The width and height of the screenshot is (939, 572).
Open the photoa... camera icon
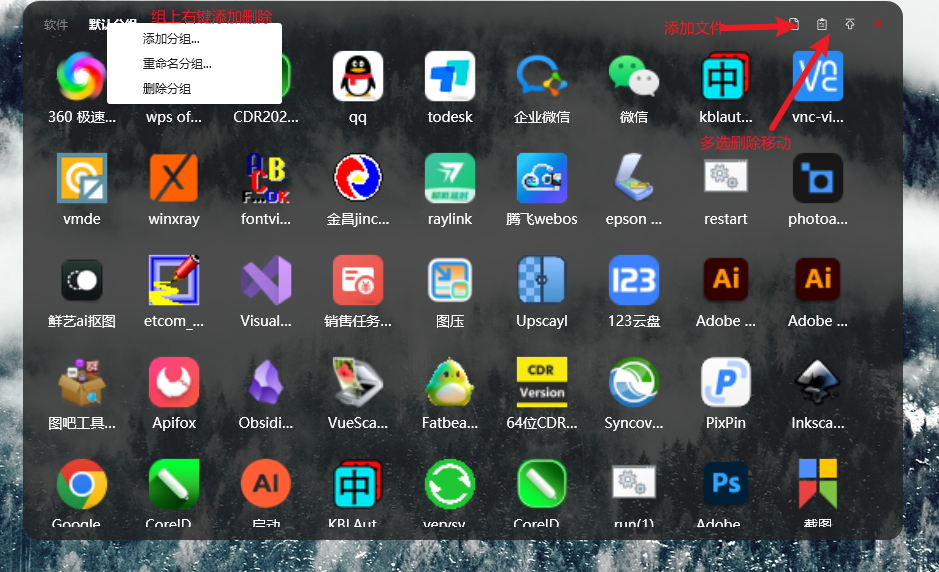pos(817,178)
